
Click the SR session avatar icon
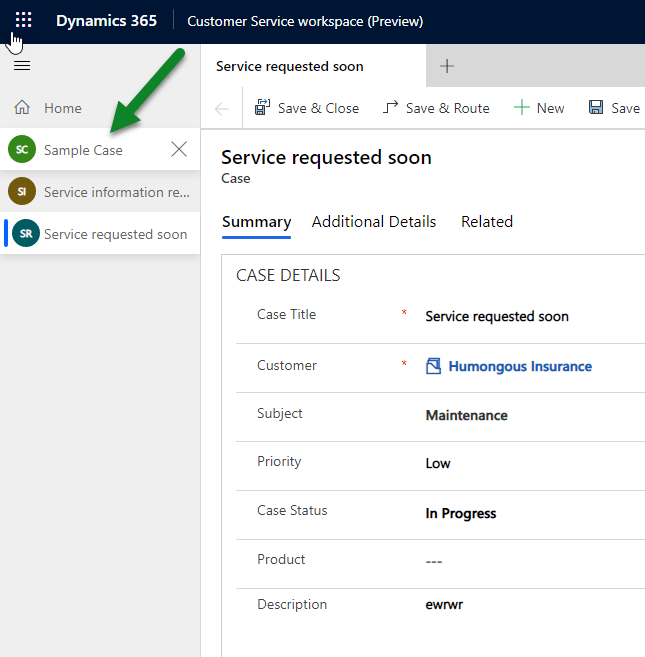point(26,234)
